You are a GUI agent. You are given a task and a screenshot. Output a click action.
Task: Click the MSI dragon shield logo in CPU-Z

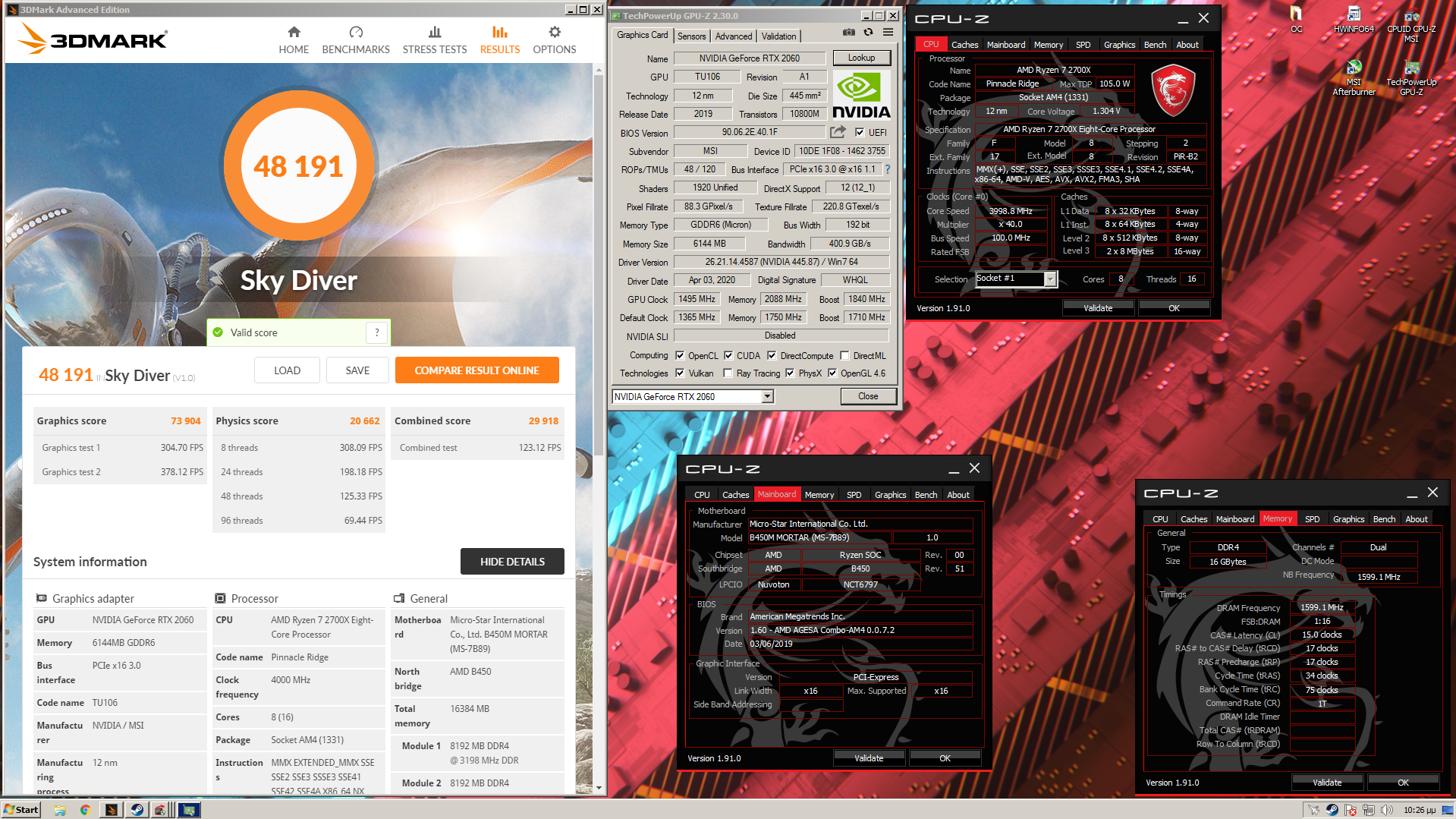pyautogui.click(x=1173, y=90)
